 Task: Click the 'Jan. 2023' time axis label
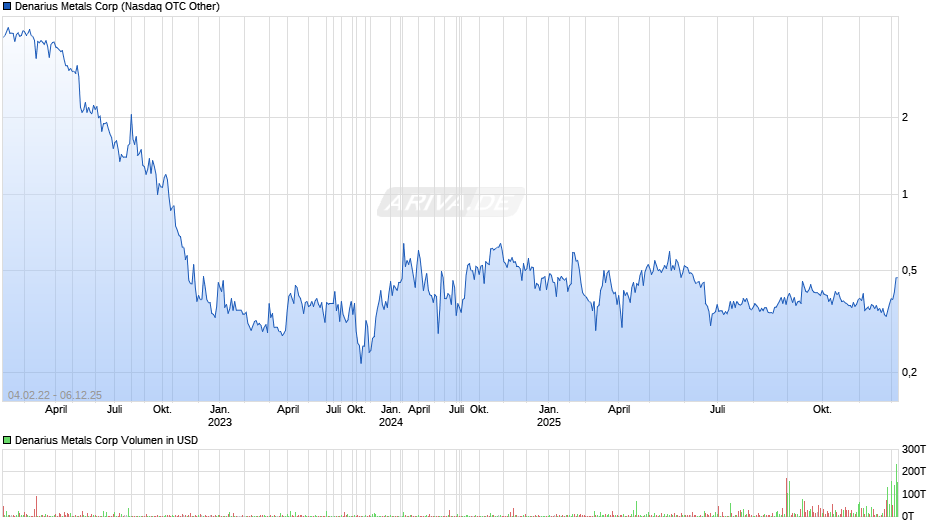(219, 416)
